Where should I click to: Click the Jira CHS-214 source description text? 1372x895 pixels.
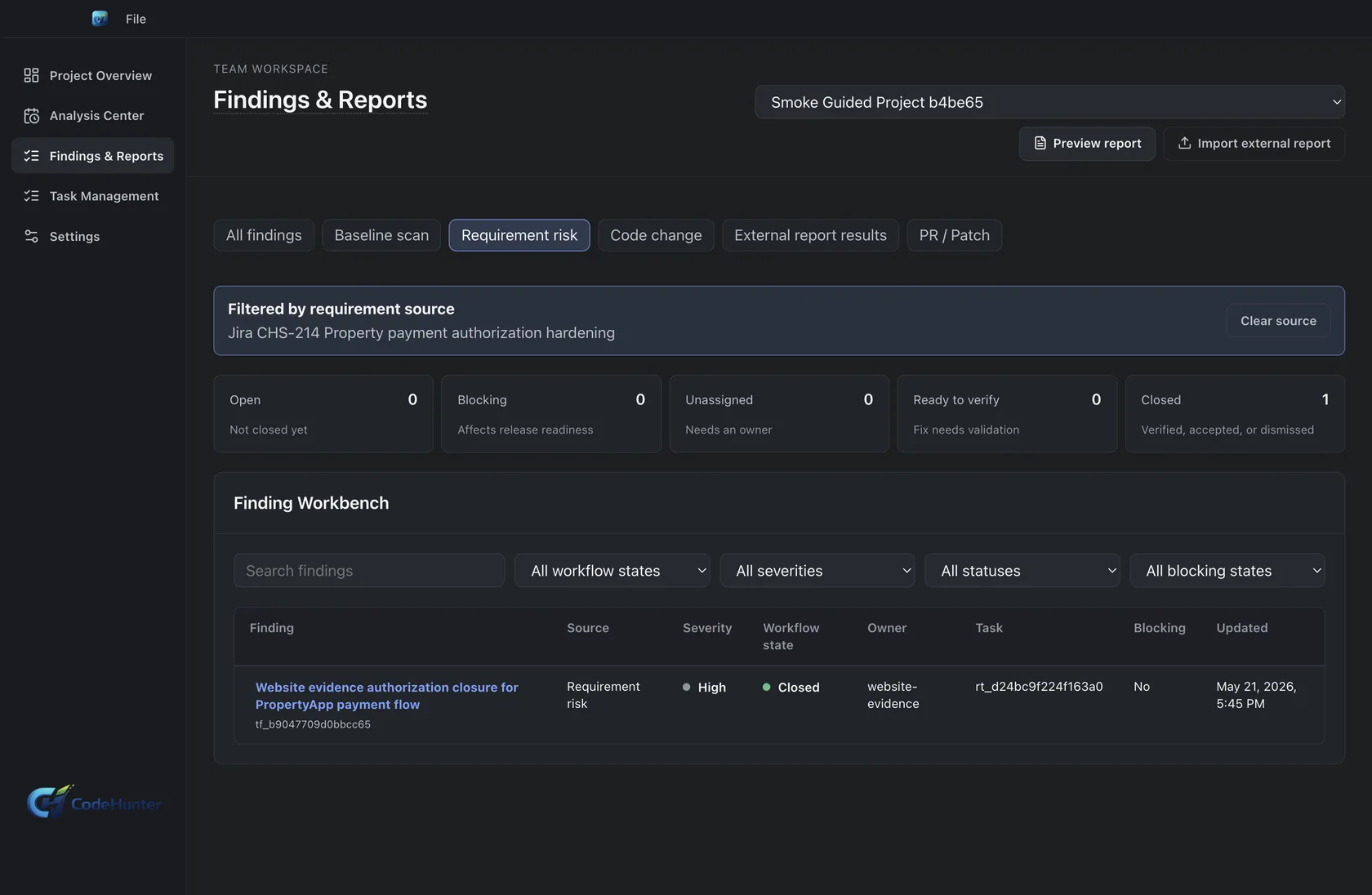421,333
